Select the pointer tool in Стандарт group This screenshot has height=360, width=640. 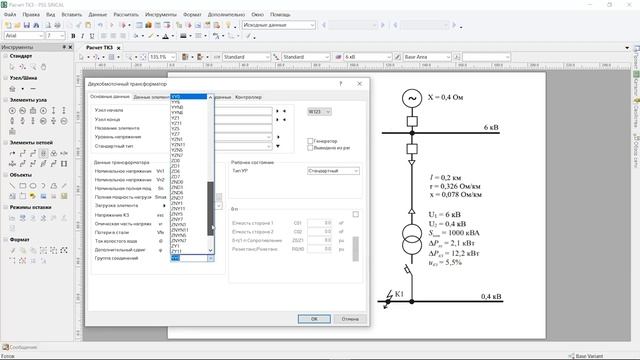pyautogui.click(x=12, y=66)
